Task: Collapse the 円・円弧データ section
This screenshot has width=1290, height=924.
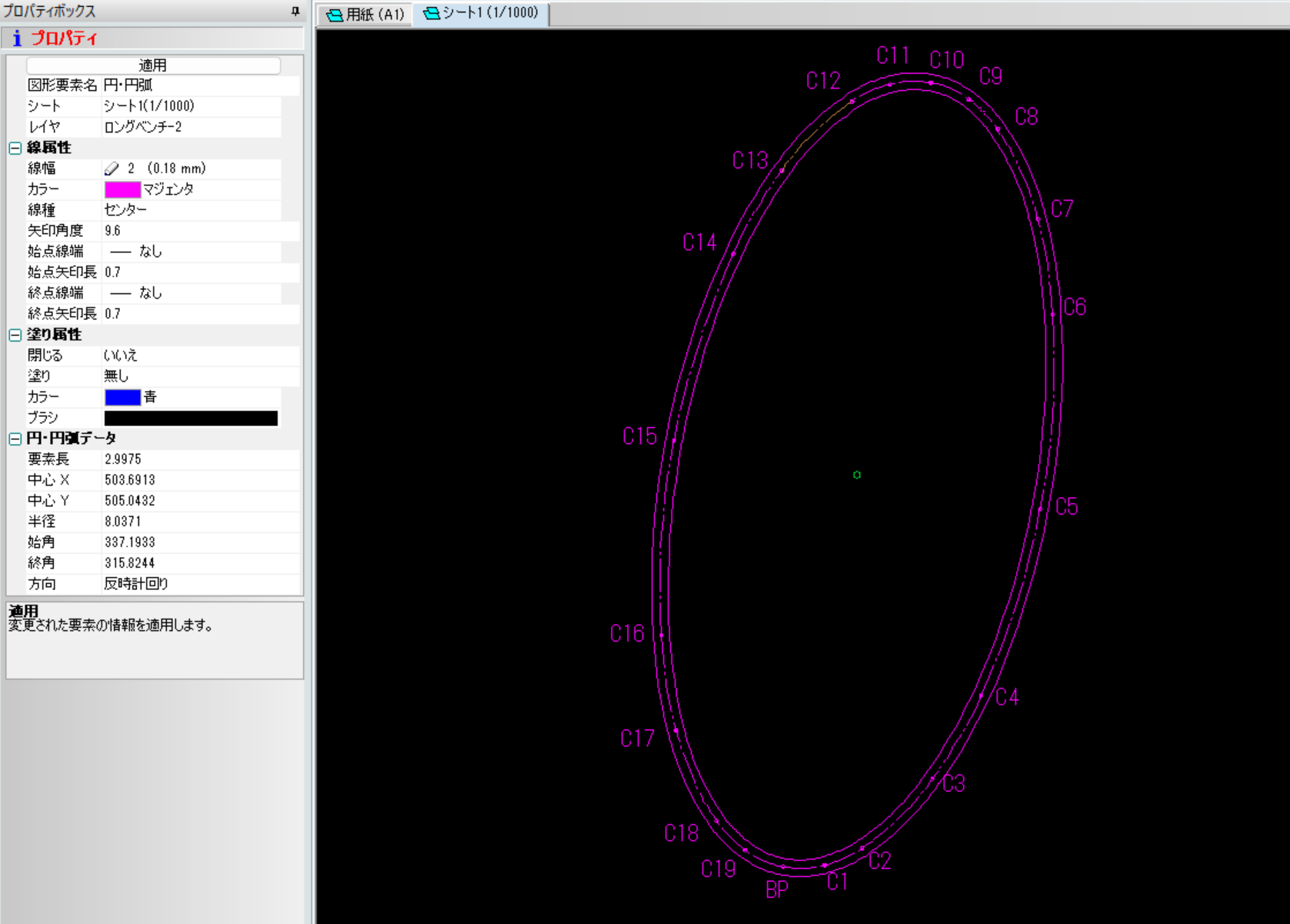Action: coord(15,439)
